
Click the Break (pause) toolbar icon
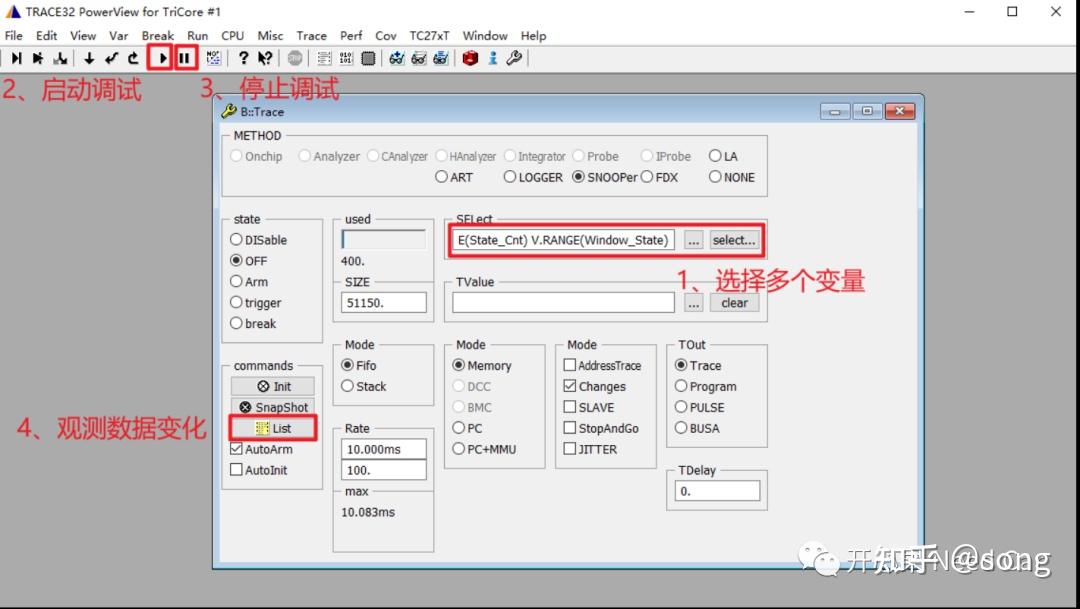[186, 57]
